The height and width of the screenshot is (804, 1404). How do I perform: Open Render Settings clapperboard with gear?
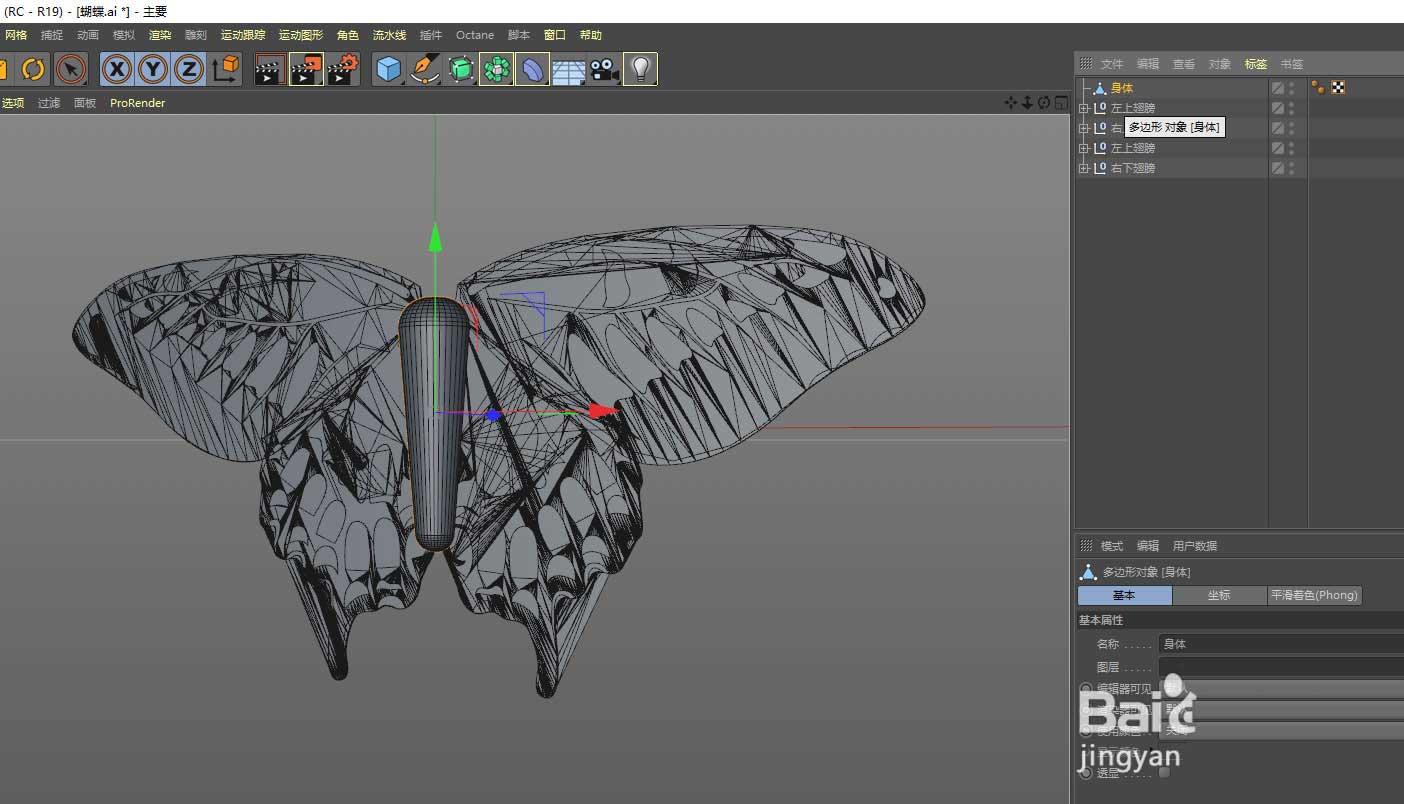coord(343,69)
